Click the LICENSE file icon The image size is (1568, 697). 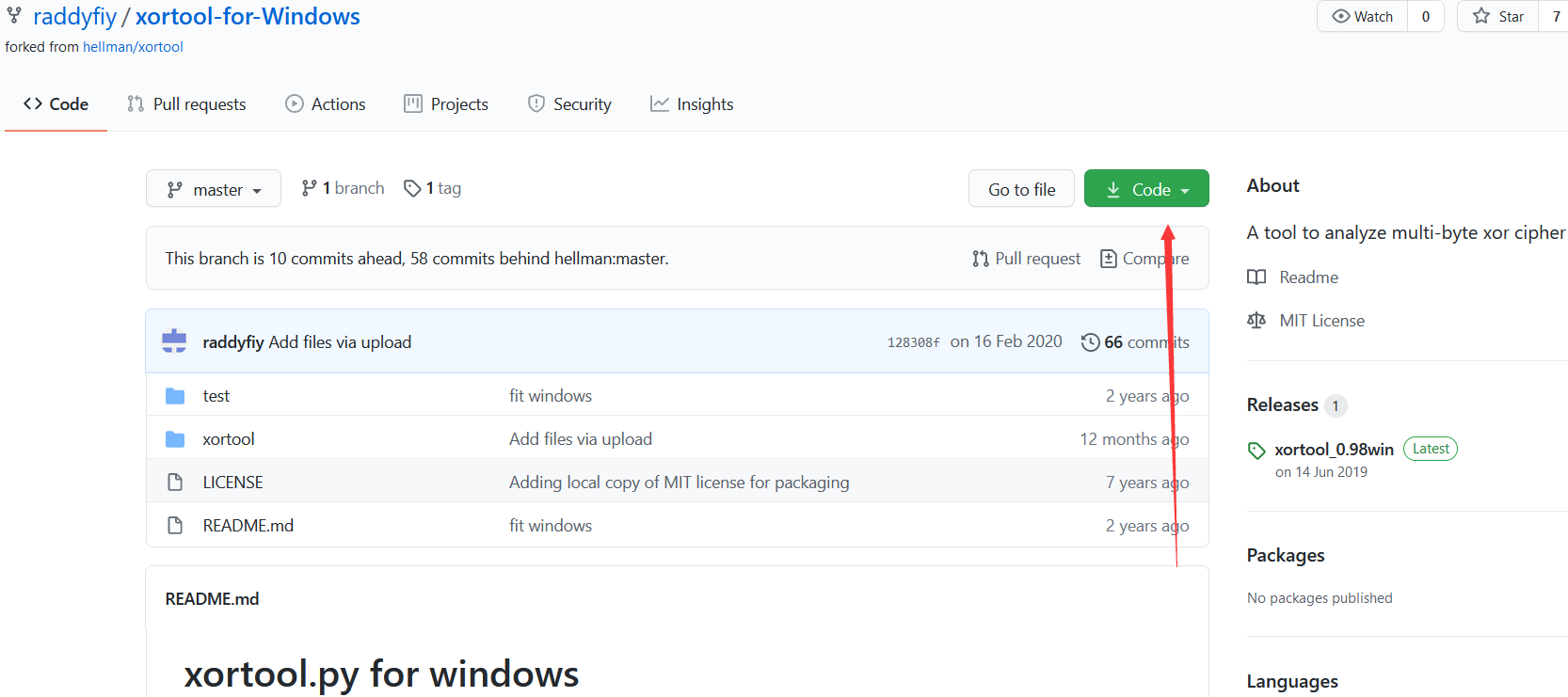(175, 483)
